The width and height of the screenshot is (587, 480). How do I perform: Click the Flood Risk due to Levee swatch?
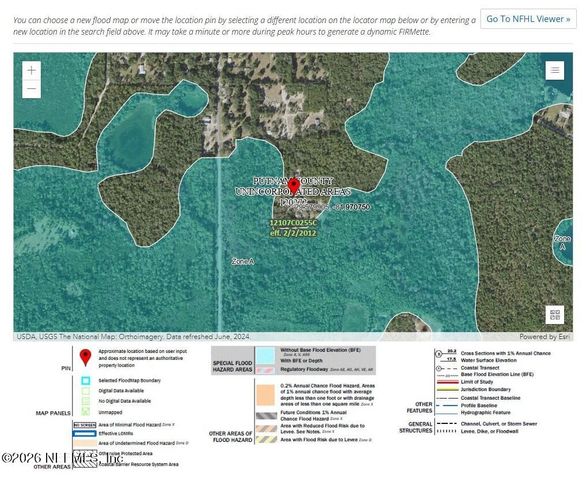click(267, 440)
